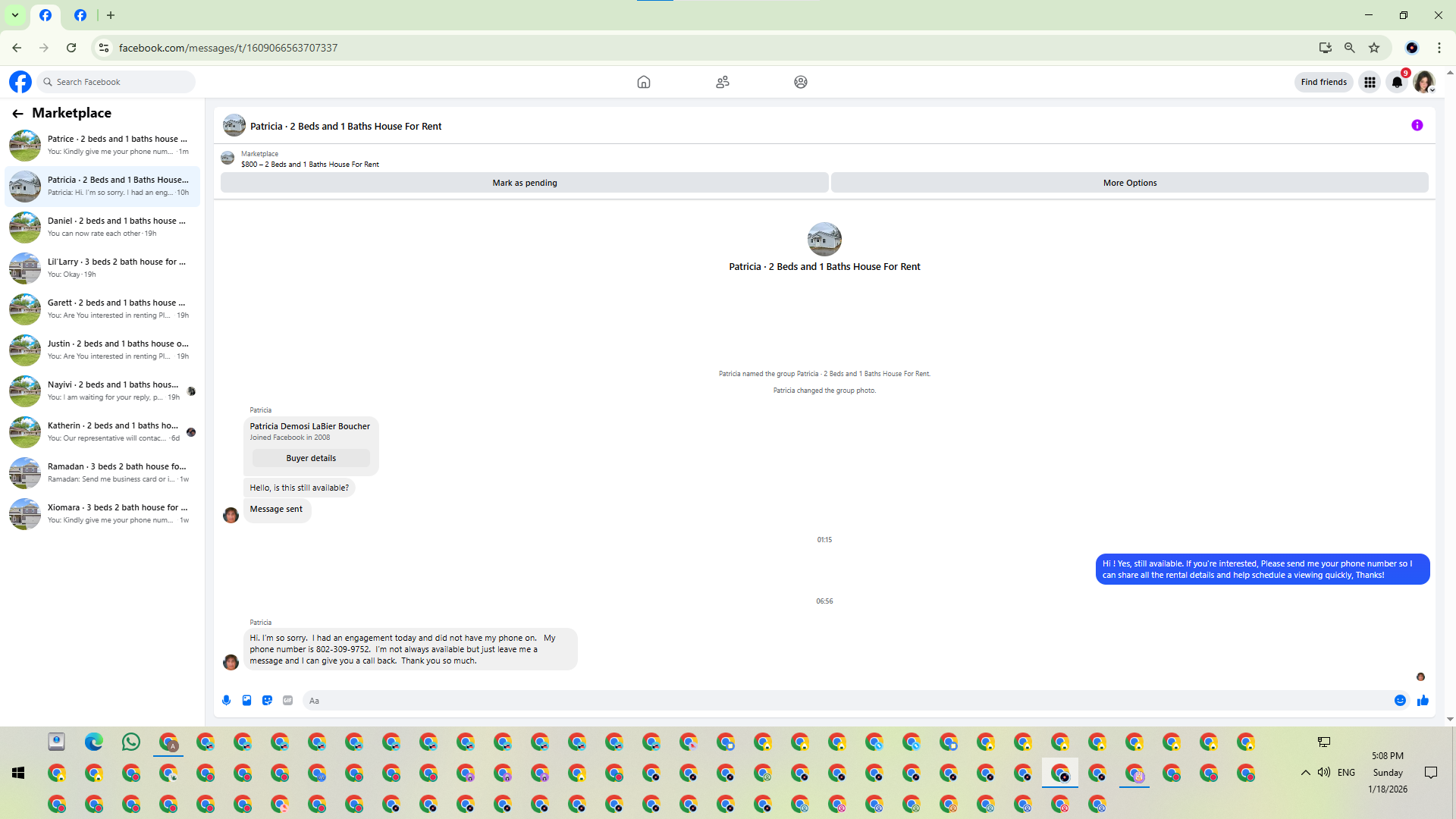The height and width of the screenshot is (819, 1456).
Task: Expand browser tab search chevron
Action: 14,15
